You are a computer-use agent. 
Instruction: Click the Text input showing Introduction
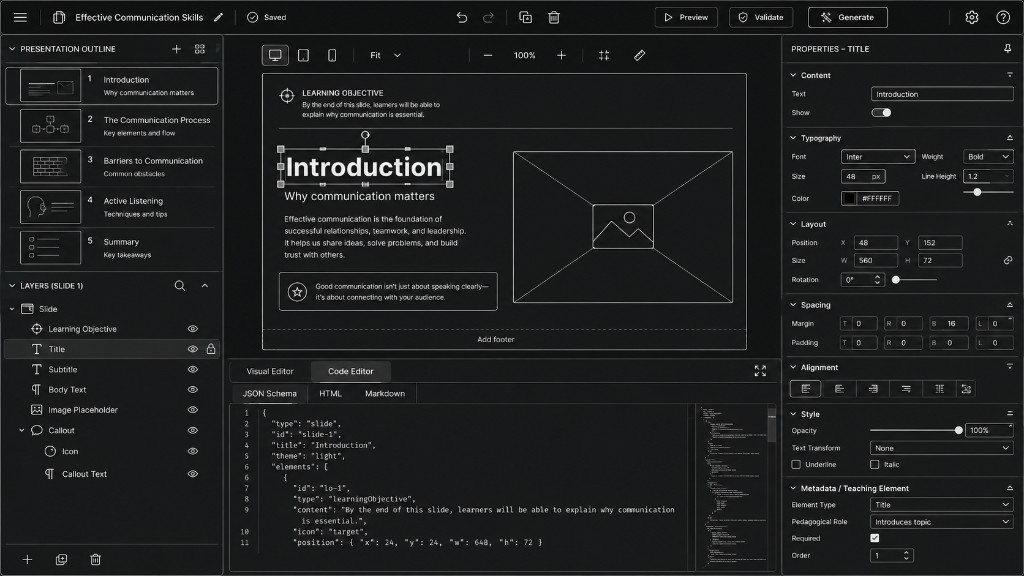pos(942,94)
